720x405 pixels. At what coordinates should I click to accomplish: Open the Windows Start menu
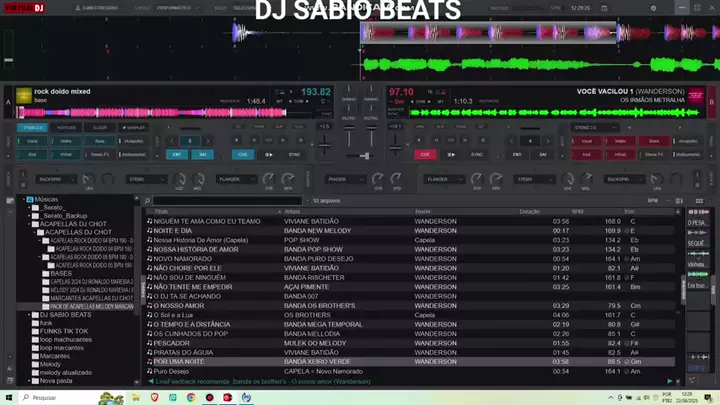[8, 397]
